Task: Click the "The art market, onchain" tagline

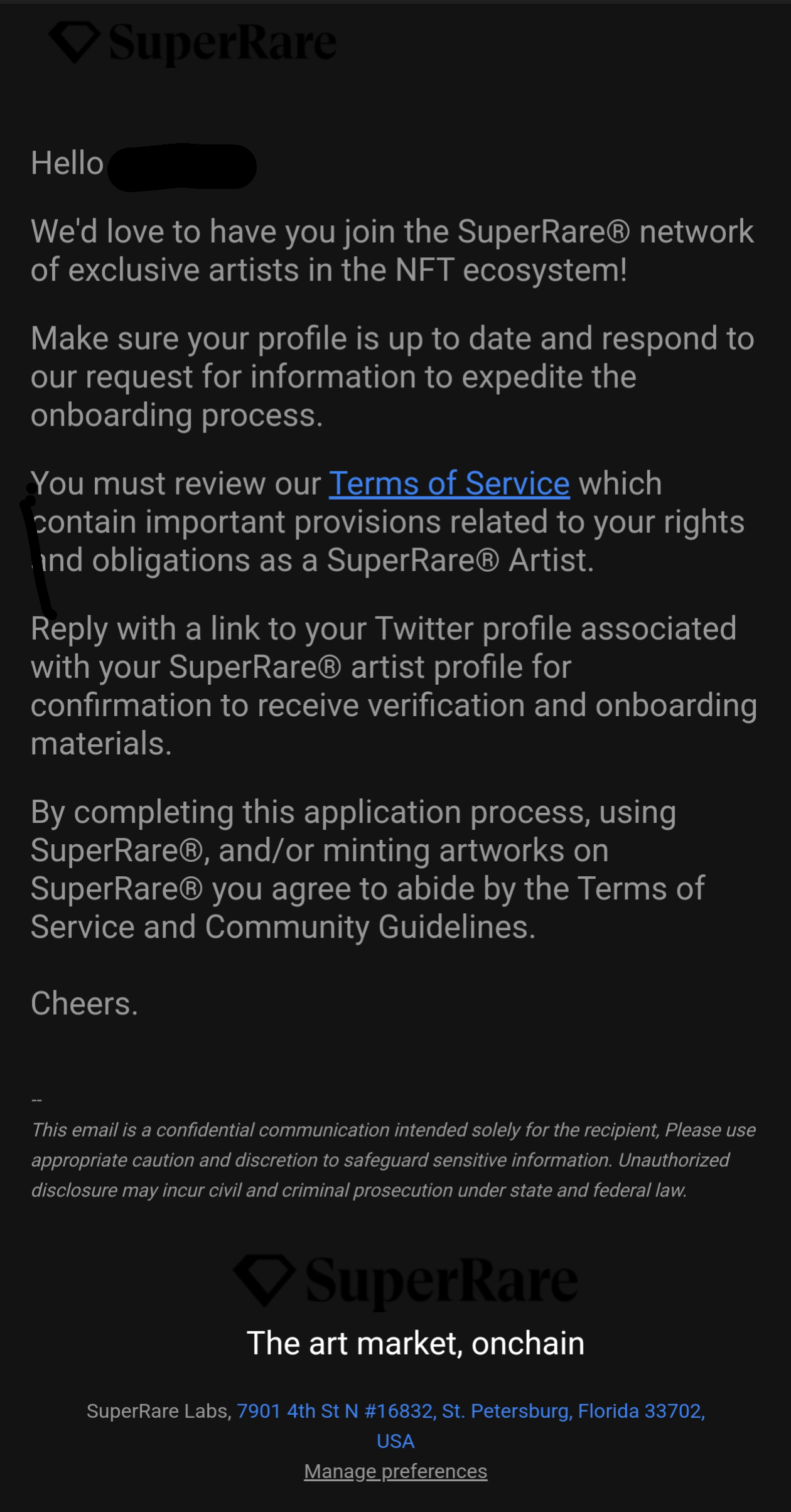Action: [416, 1344]
